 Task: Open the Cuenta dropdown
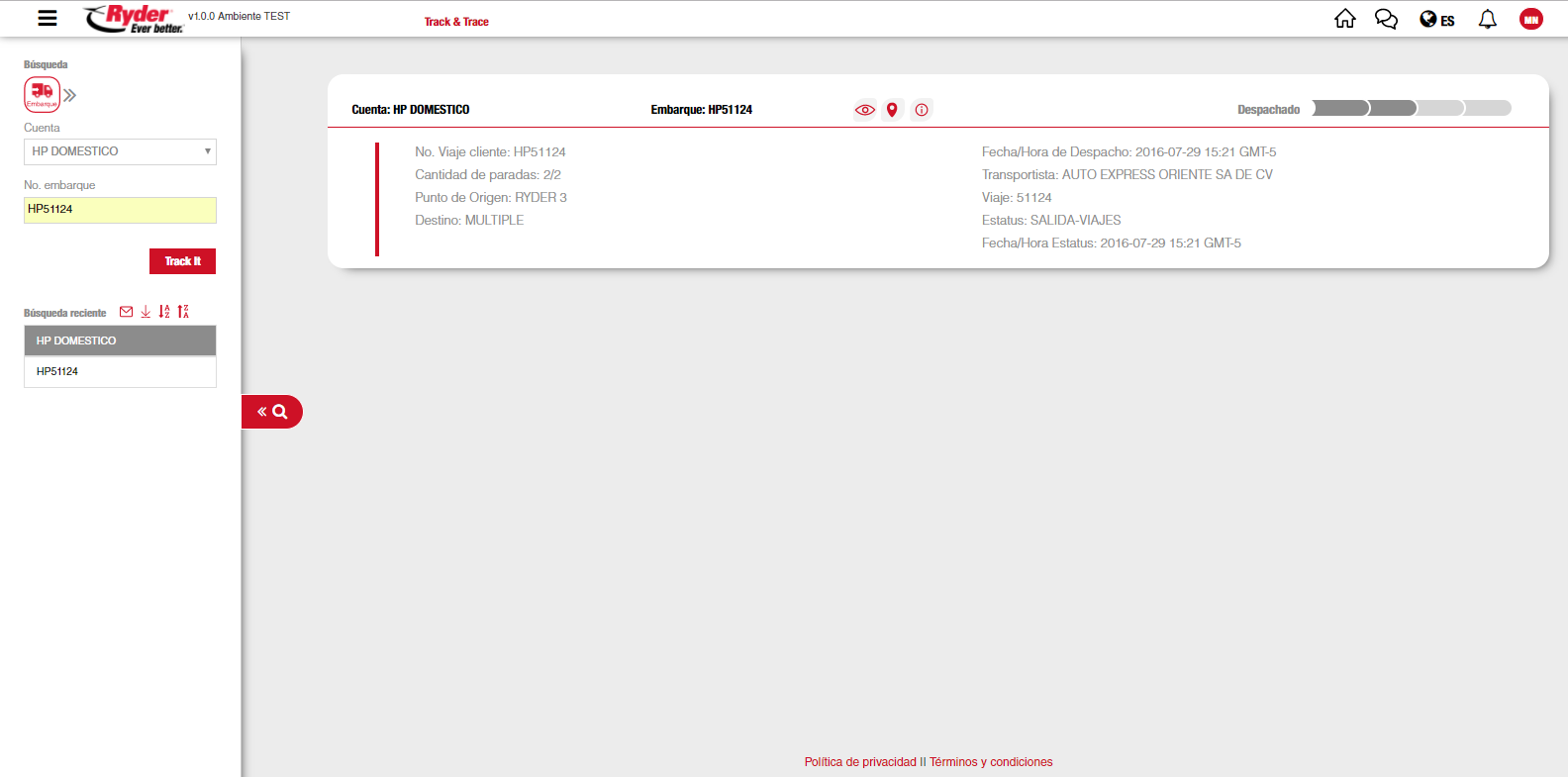pyautogui.click(x=120, y=151)
